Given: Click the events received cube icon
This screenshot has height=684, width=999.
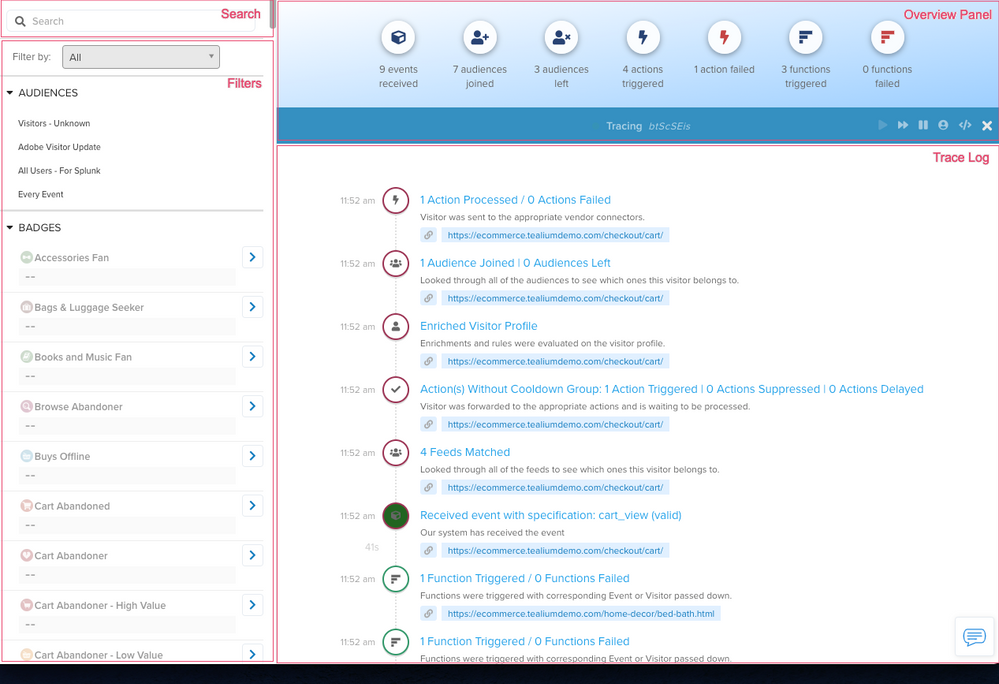Looking at the screenshot, I should [x=398, y=38].
